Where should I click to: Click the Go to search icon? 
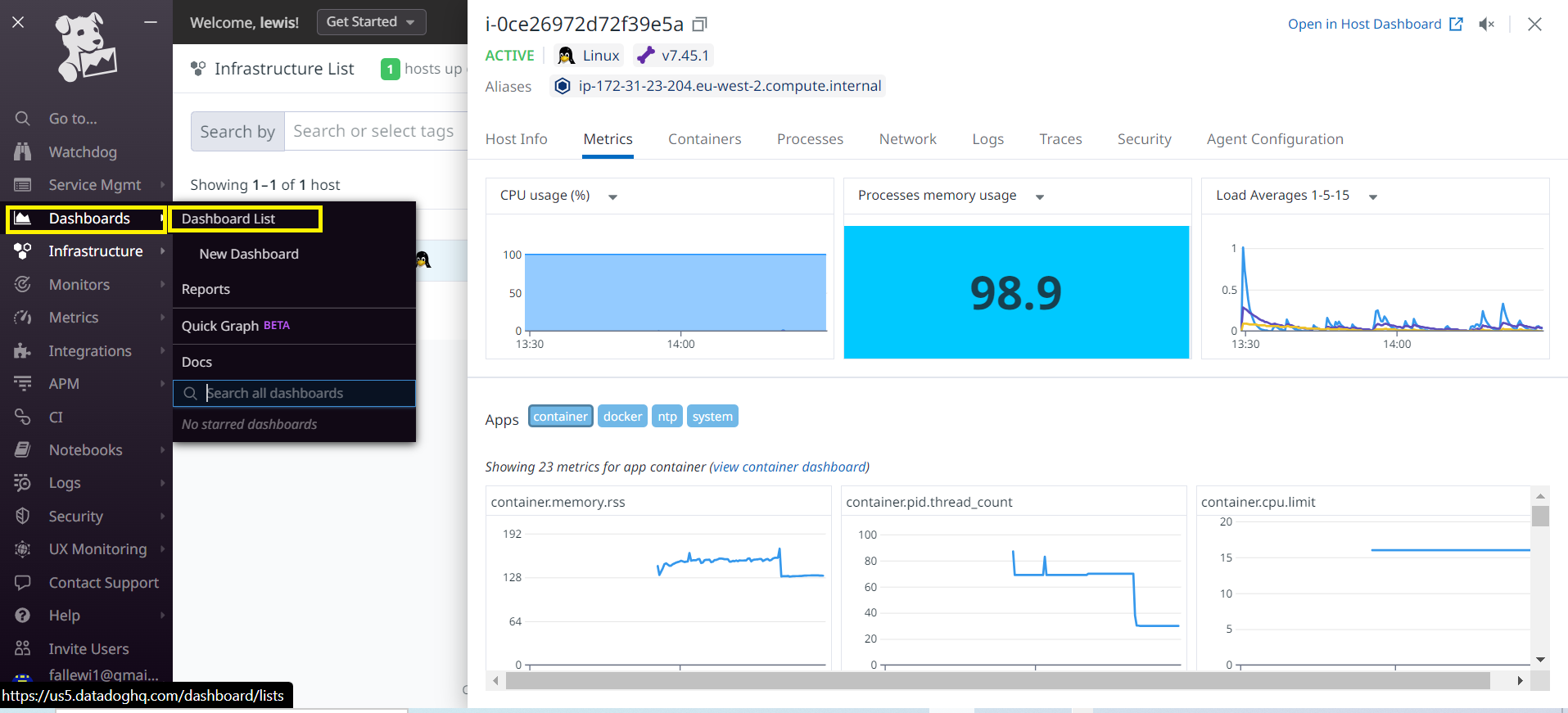point(23,119)
